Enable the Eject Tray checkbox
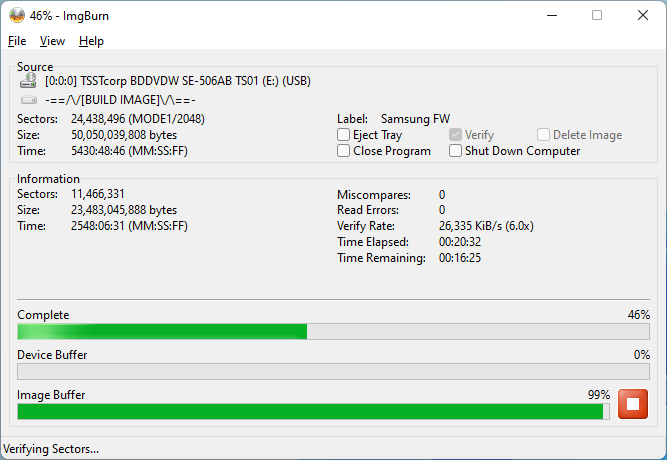 coord(344,135)
